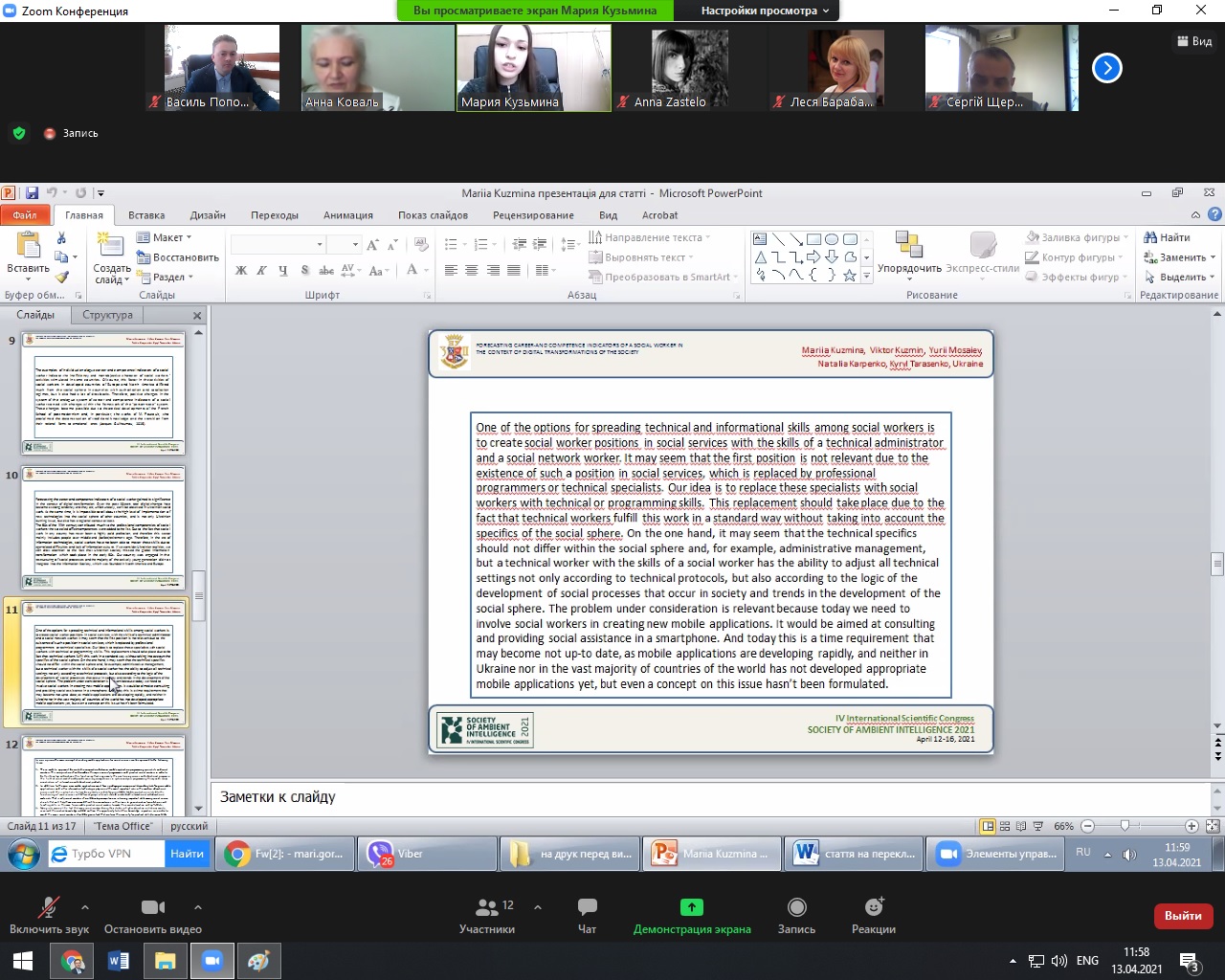Click the Zoom Chat icon
The image size is (1225, 980).
587,907
